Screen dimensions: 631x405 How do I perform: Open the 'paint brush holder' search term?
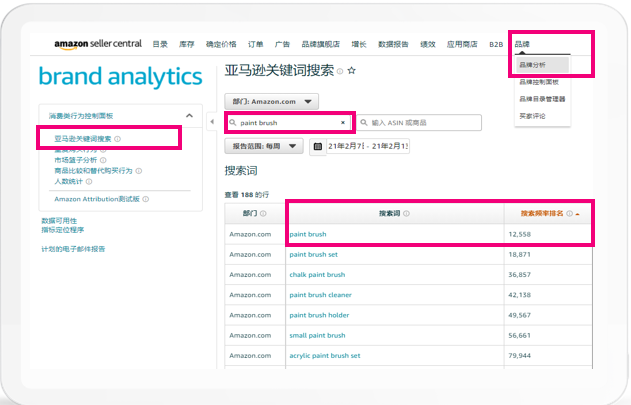(x=319, y=315)
